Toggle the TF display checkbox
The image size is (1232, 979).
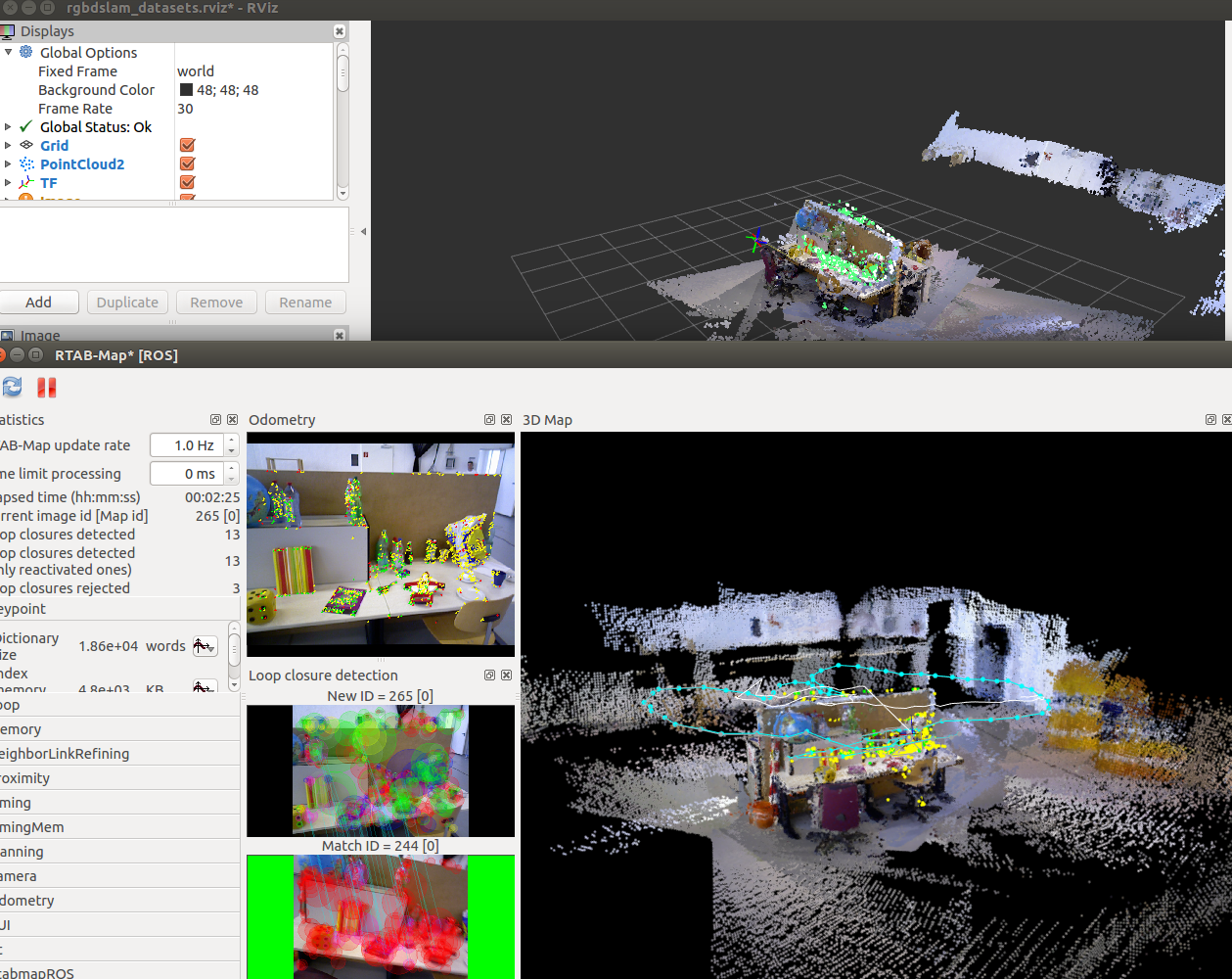click(x=188, y=183)
